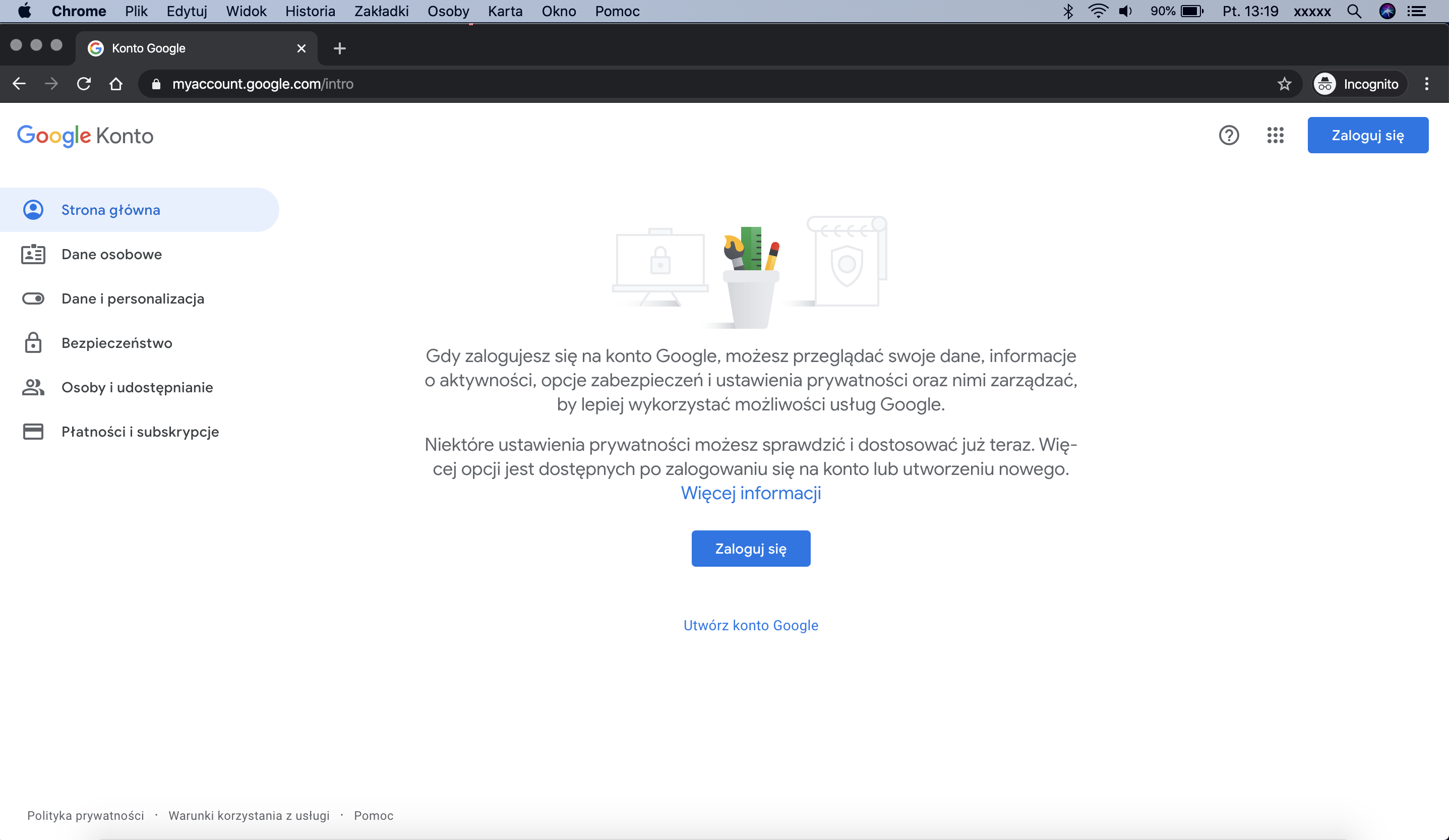This screenshot has height=840, width=1449.
Task: Click the Osoby i udostępnianie people icon
Action: click(x=33, y=387)
